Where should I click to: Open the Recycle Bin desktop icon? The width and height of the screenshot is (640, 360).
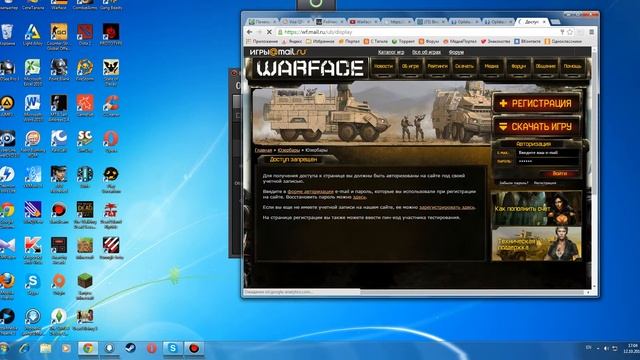pos(7,34)
